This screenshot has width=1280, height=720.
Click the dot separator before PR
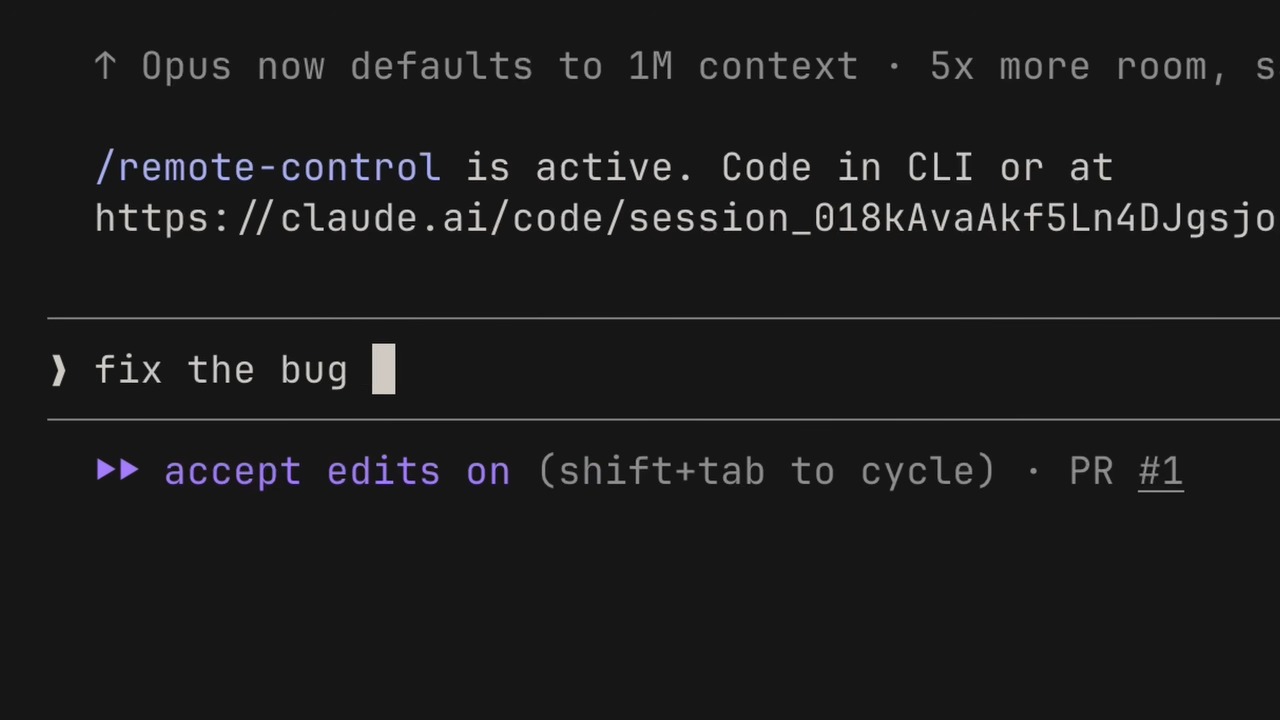click(1034, 471)
